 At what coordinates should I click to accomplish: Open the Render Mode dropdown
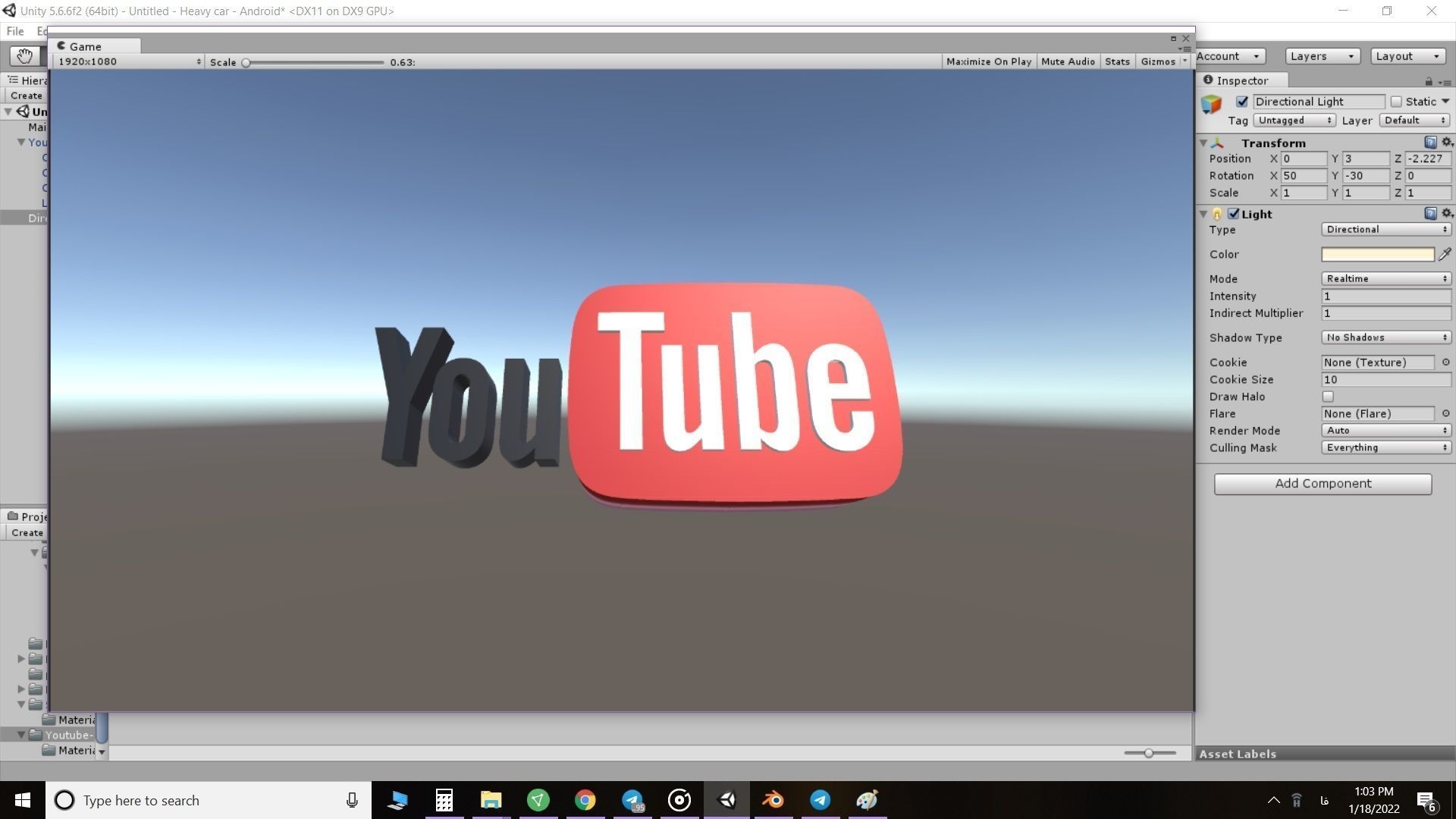(x=1386, y=431)
